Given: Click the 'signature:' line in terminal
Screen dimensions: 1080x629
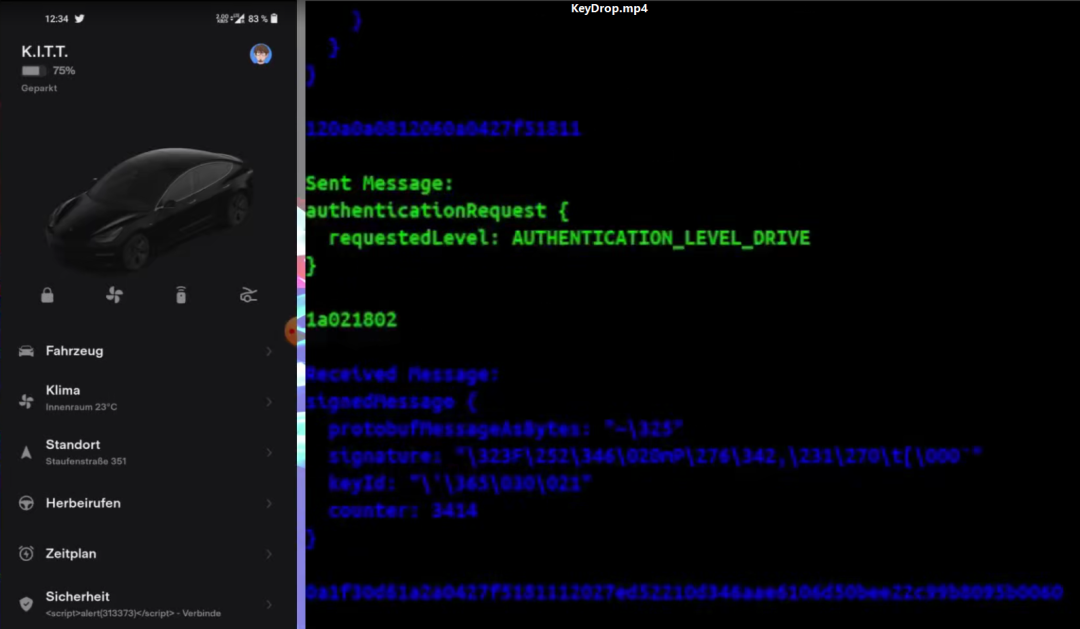Looking at the screenshot, I should 655,456.
